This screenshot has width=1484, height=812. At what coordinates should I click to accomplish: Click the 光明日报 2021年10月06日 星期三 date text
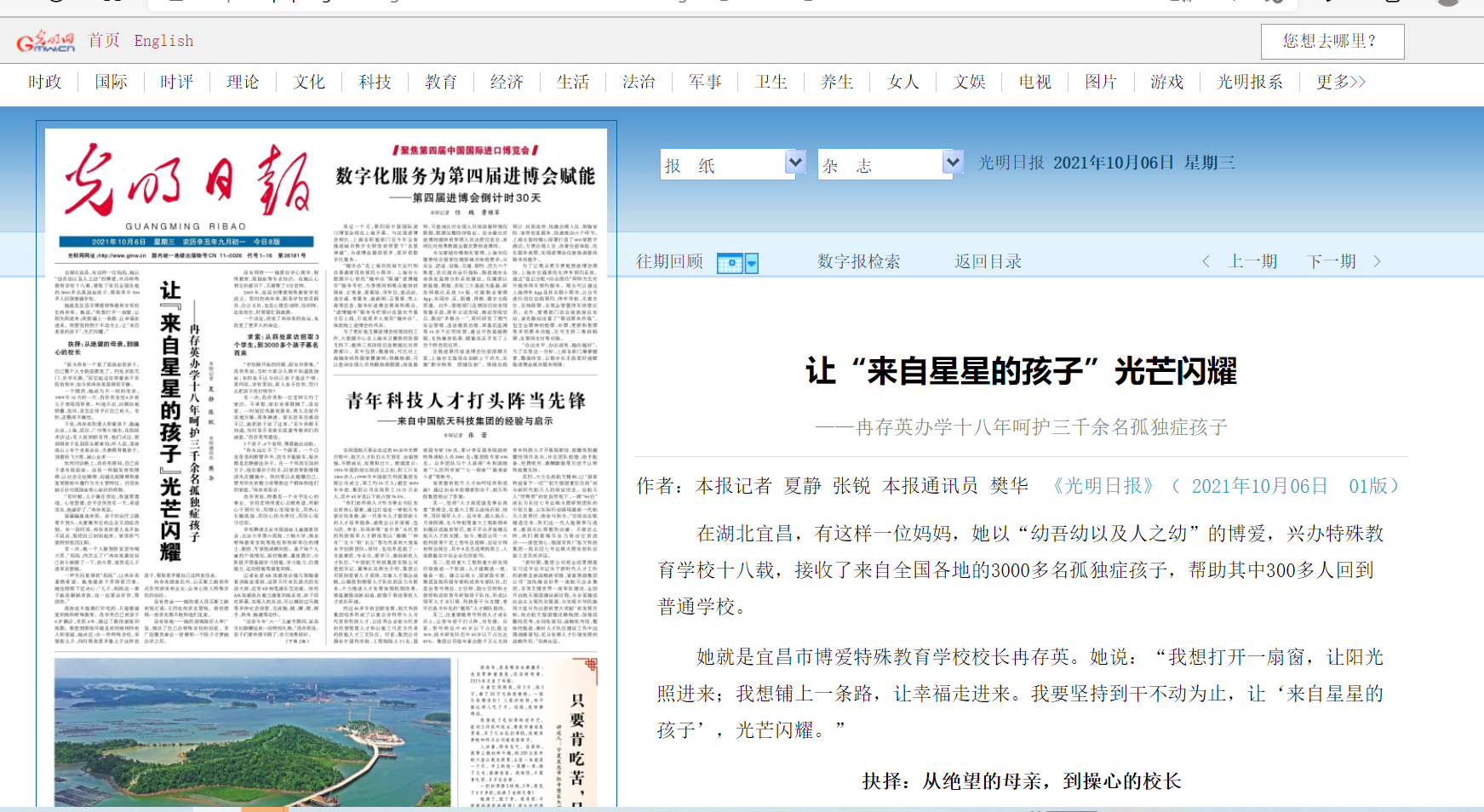1106,163
